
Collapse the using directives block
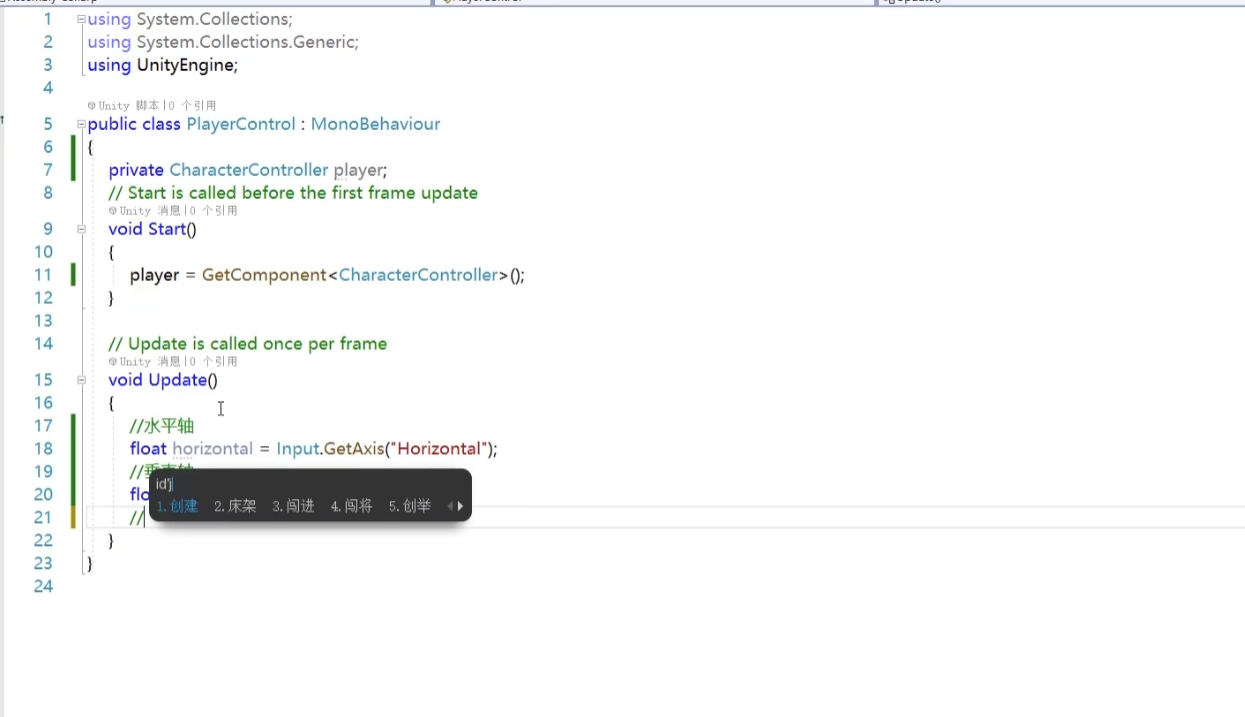click(x=81, y=19)
